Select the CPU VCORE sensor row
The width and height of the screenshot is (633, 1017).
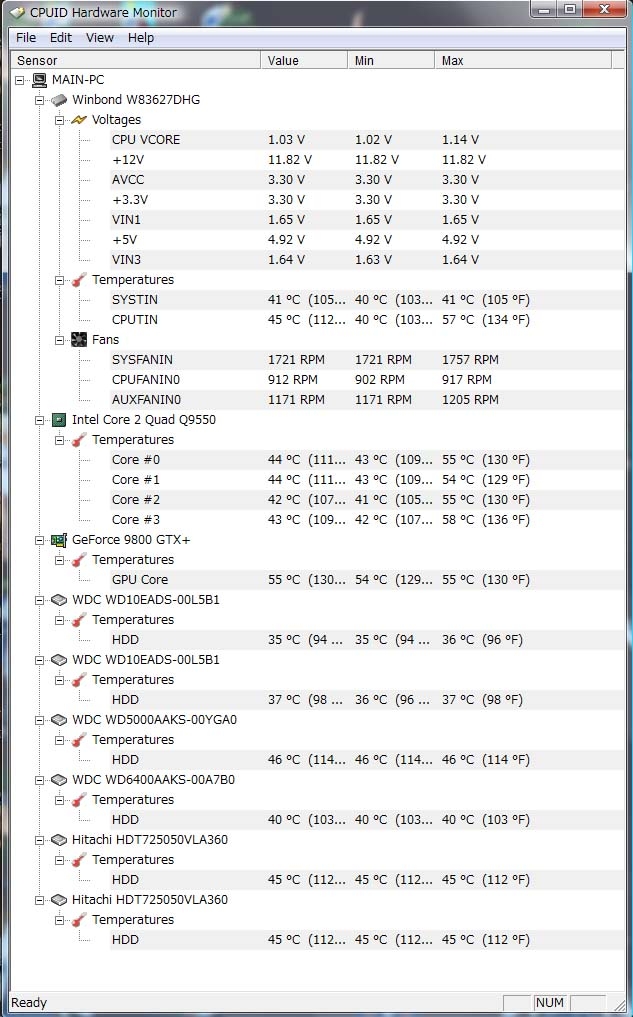[x=146, y=140]
